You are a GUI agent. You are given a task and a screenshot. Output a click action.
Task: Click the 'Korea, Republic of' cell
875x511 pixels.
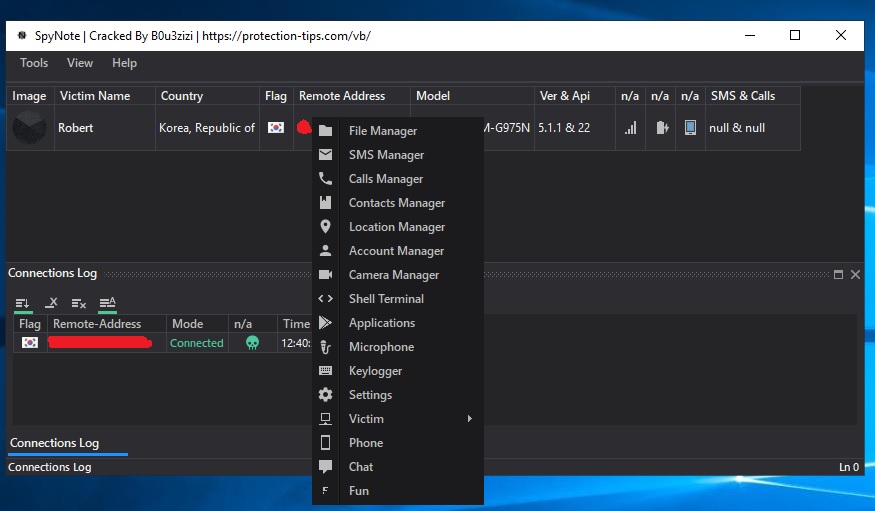(207, 128)
